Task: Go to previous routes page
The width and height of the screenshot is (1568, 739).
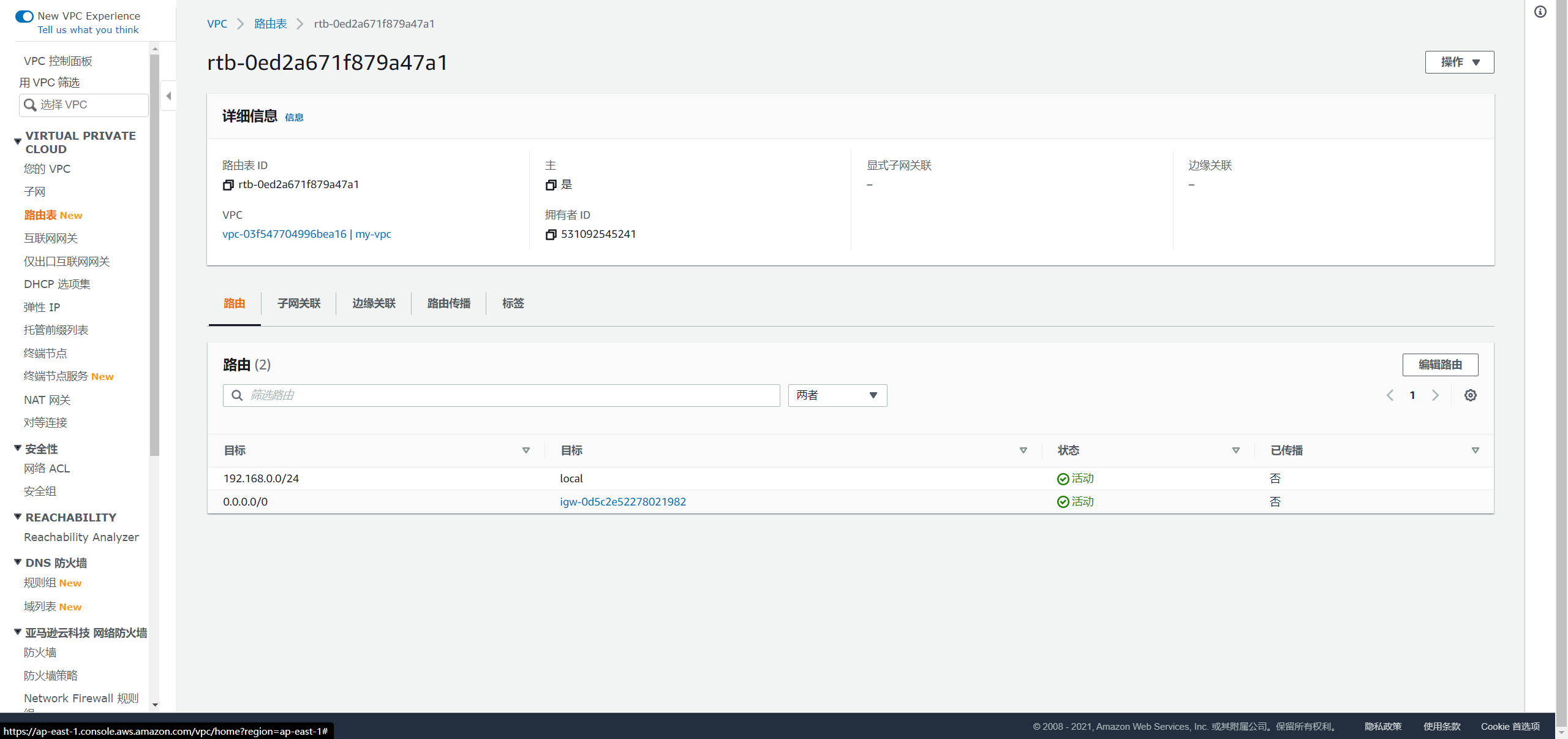Action: [x=1390, y=395]
